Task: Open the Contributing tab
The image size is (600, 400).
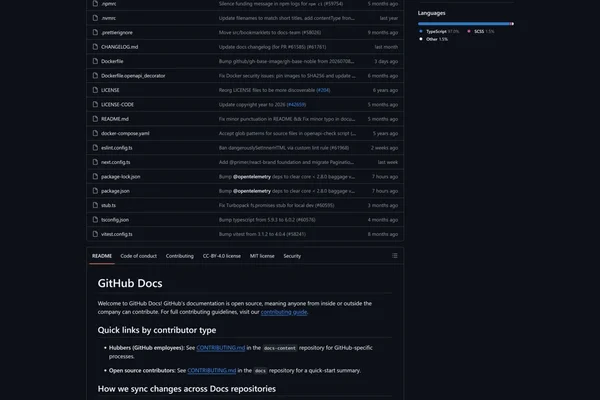Action: coord(179,256)
